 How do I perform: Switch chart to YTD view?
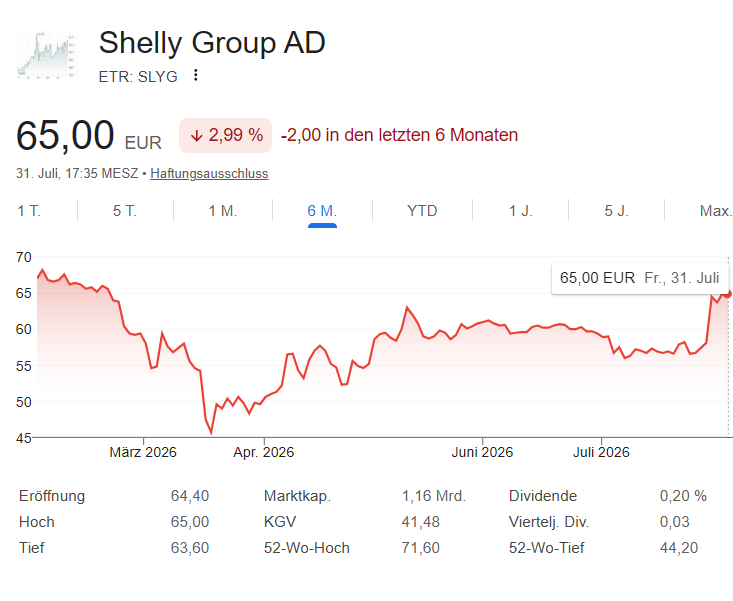pos(422,211)
